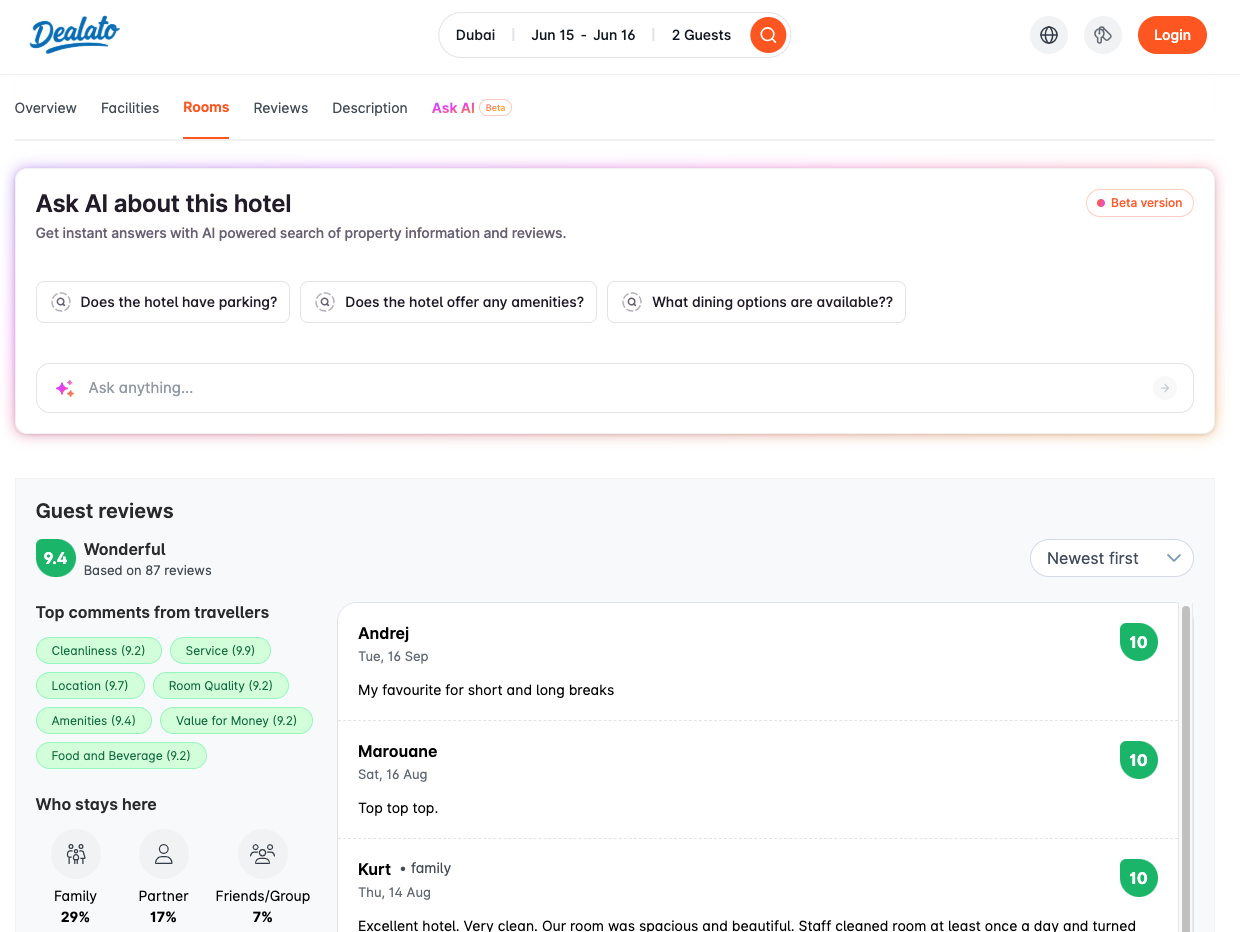Click "Based on 87 reviews" text
The width and height of the screenshot is (1240, 932).
(148, 571)
